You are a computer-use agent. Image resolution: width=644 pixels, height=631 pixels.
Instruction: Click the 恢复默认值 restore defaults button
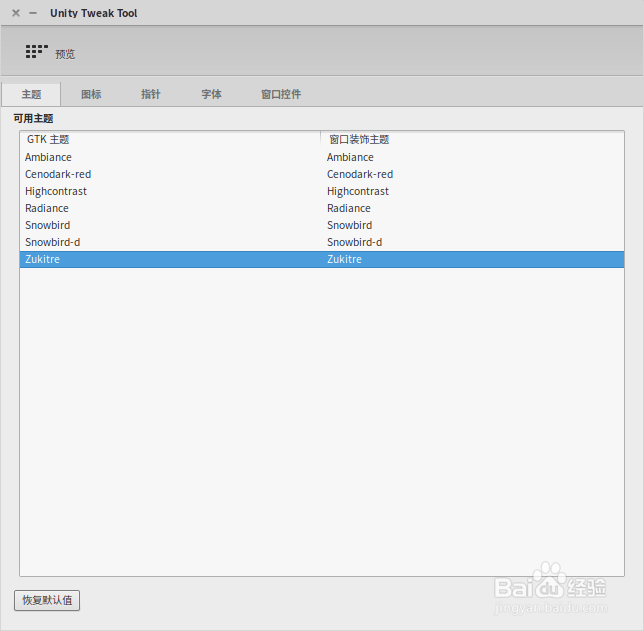[x=47, y=600]
